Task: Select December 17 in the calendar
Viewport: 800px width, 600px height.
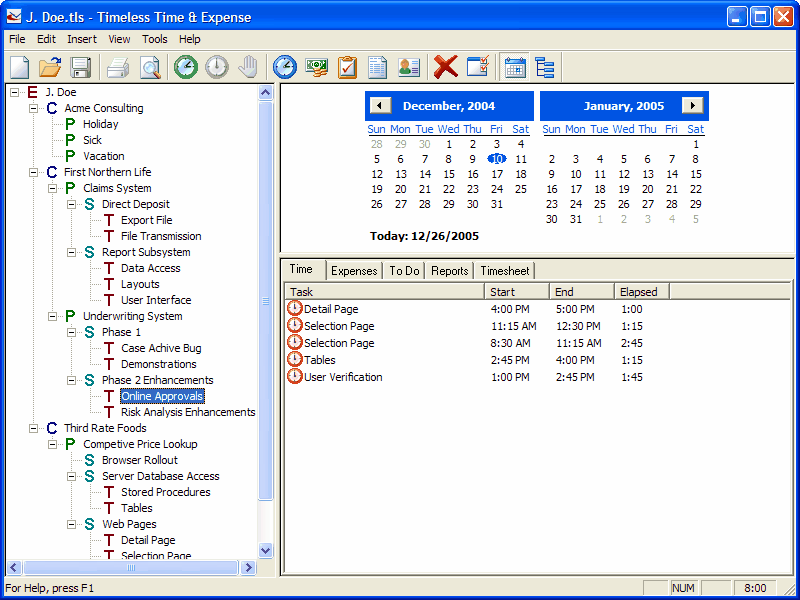Action: click(x=497, y=174)
